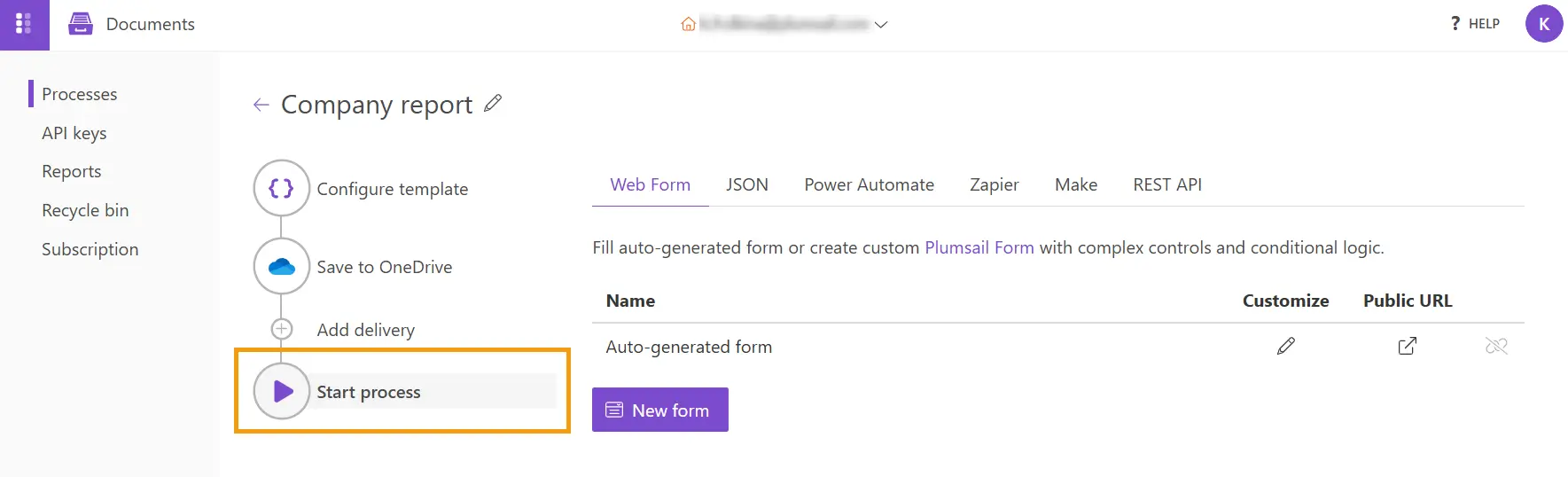Follow the Plumsail Form link

[979, 247]
